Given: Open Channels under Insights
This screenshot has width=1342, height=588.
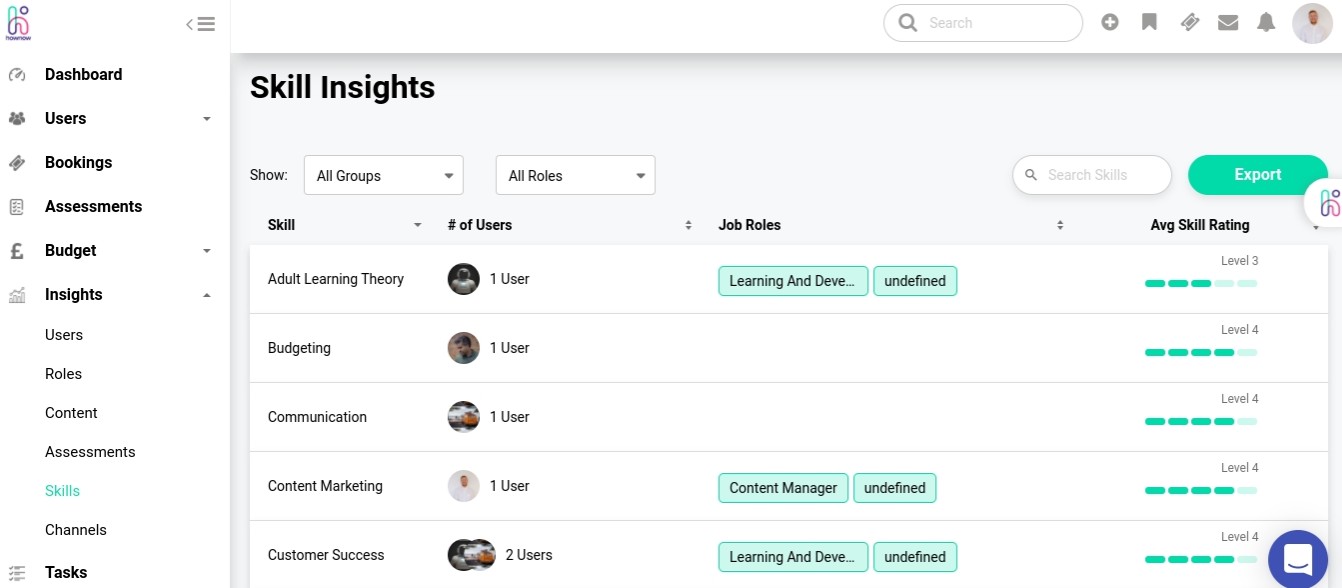Looking at the screenshot, I should click(x=75, y=530).
